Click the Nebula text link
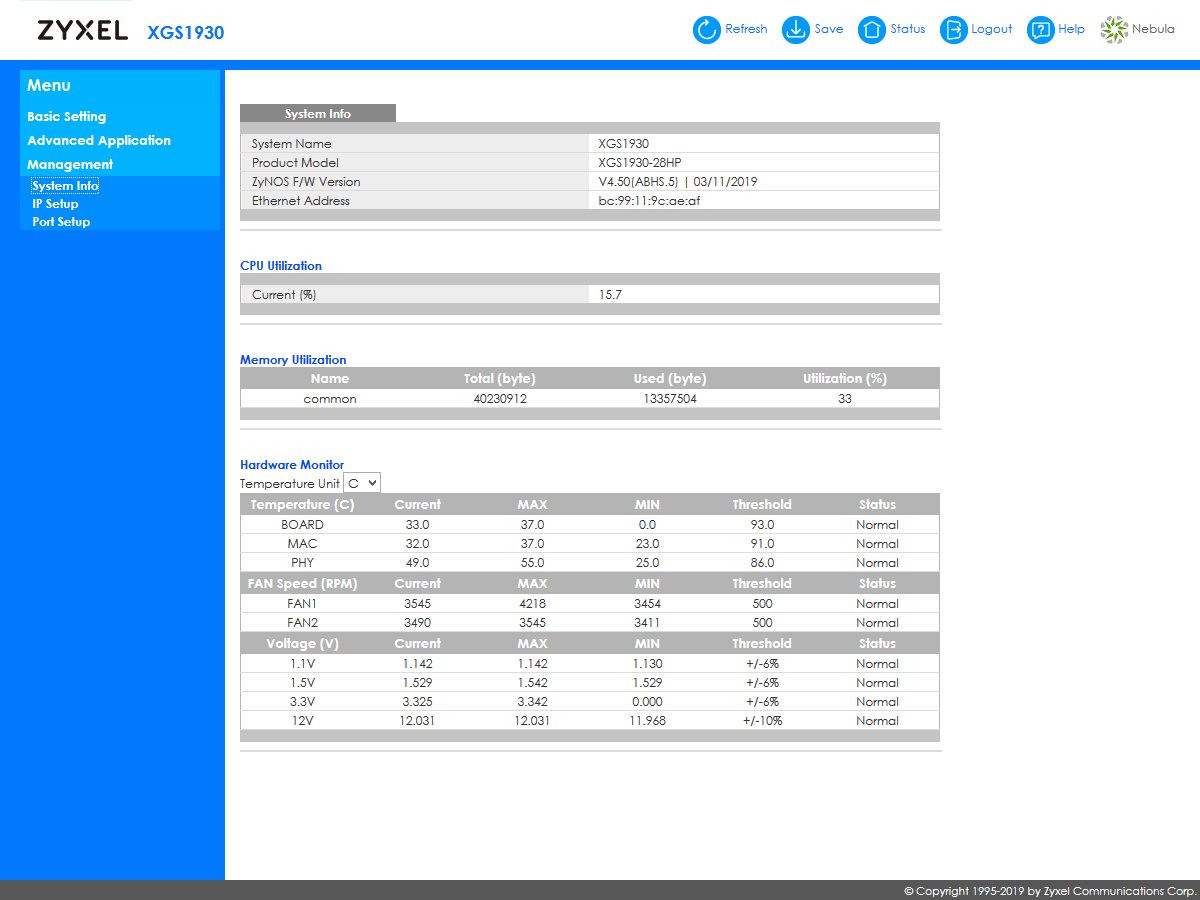Image resolution: width=1200 pixels, height=900 pixels. point(1153,30)
